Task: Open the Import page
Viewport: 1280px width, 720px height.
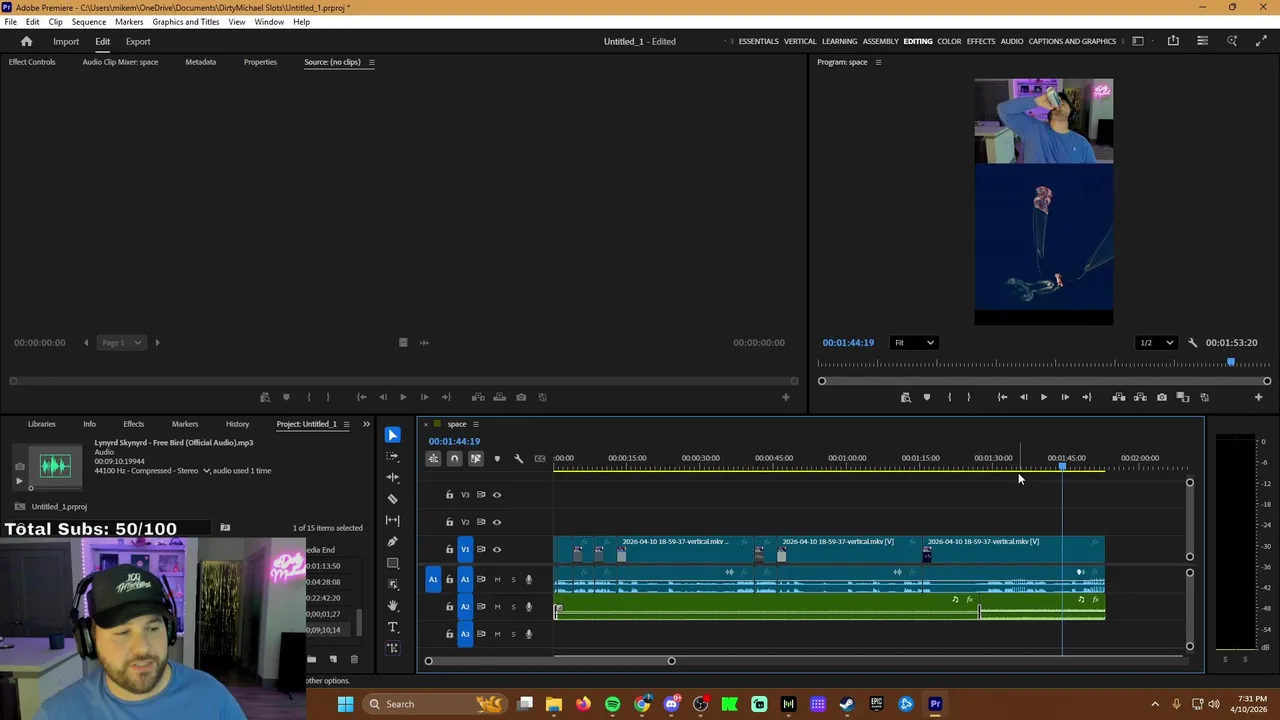Action: (66, 42)
